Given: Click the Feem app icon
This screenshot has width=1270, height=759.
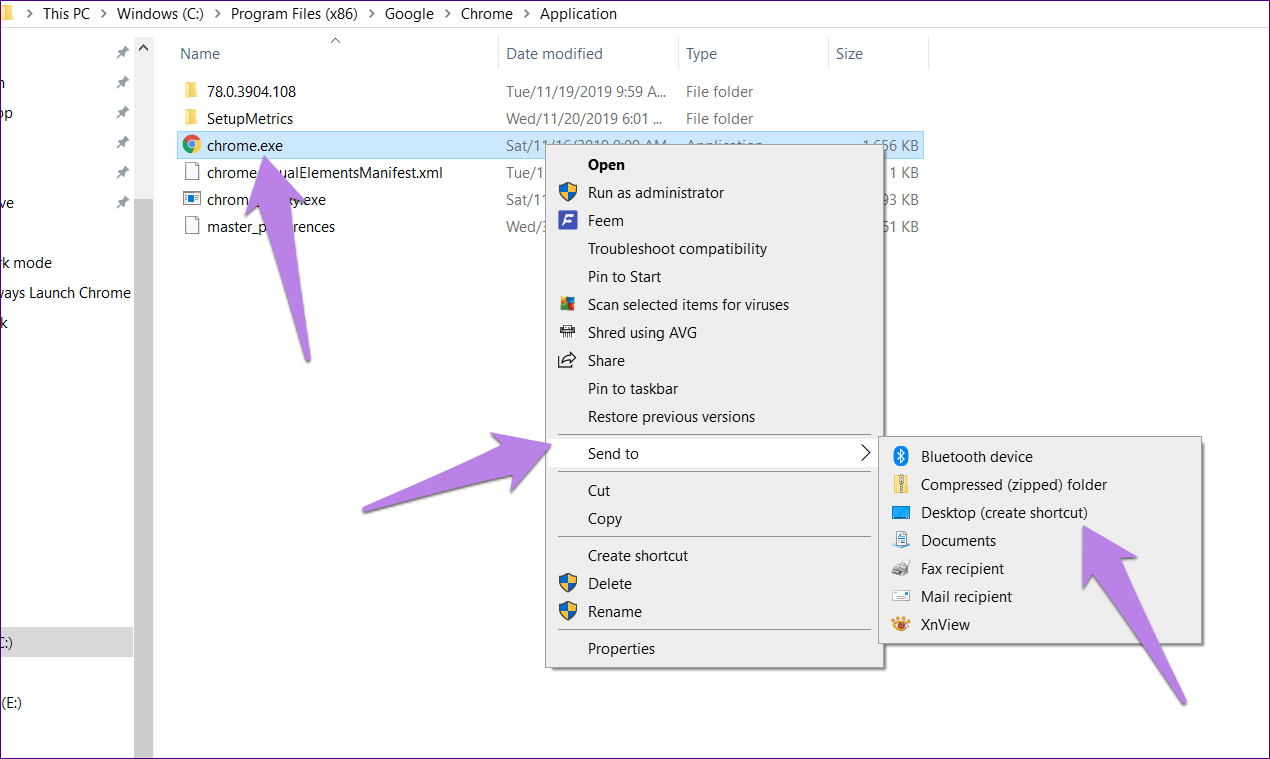Looking at the screenshot, I should 568,220.
